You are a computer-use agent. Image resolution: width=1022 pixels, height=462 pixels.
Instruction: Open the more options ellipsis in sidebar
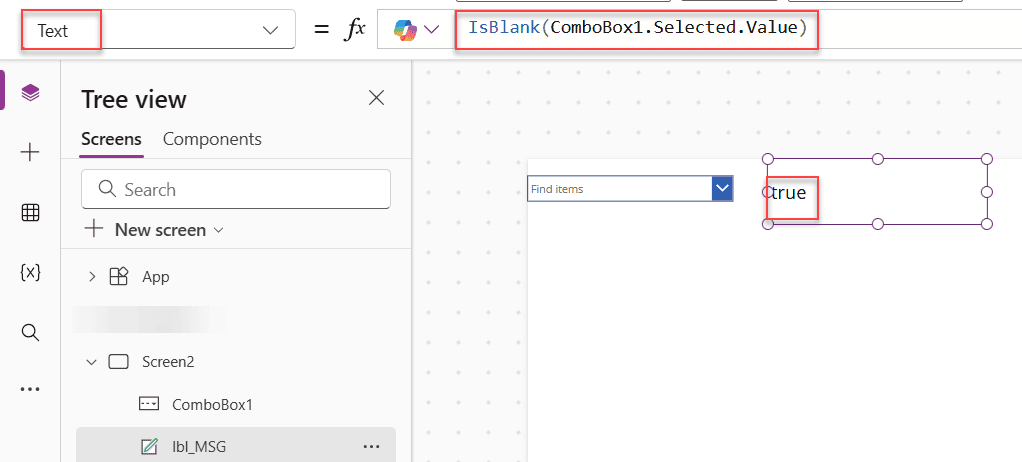(x=30, y=389)
